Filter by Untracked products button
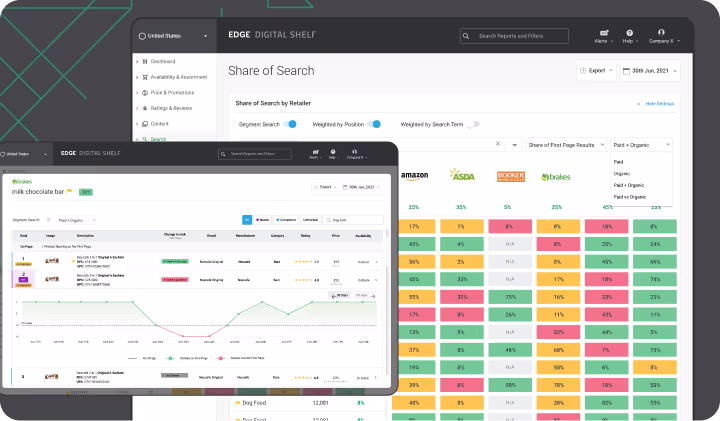 [x=310, y=220]
